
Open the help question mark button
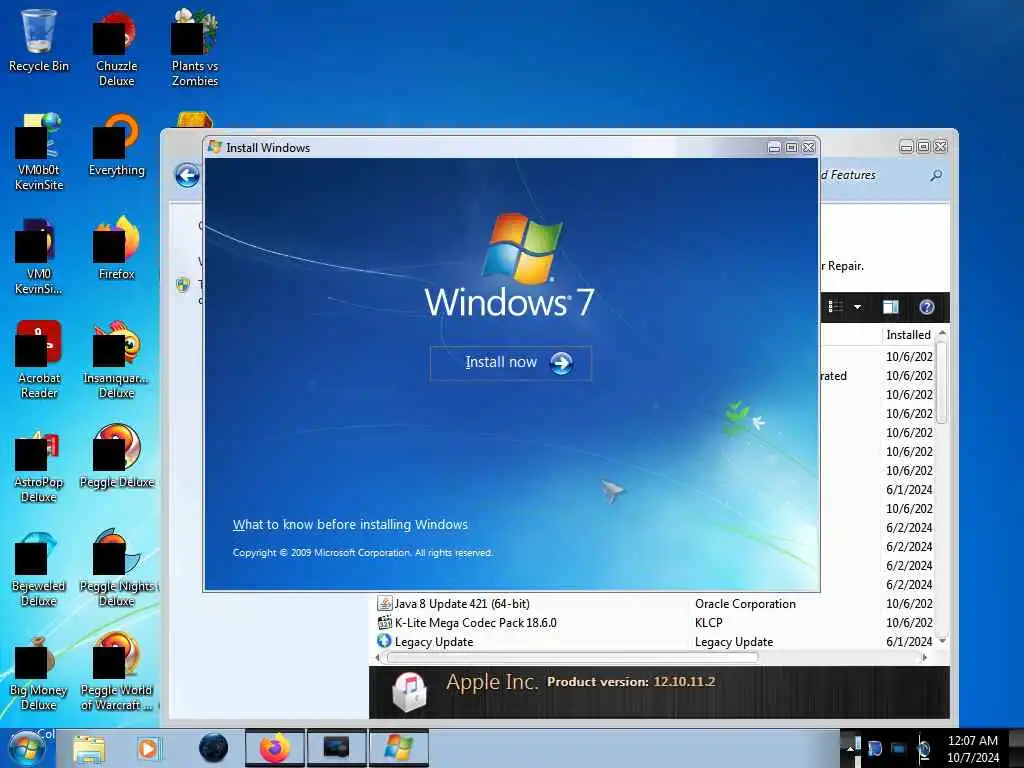click(927, 307)
